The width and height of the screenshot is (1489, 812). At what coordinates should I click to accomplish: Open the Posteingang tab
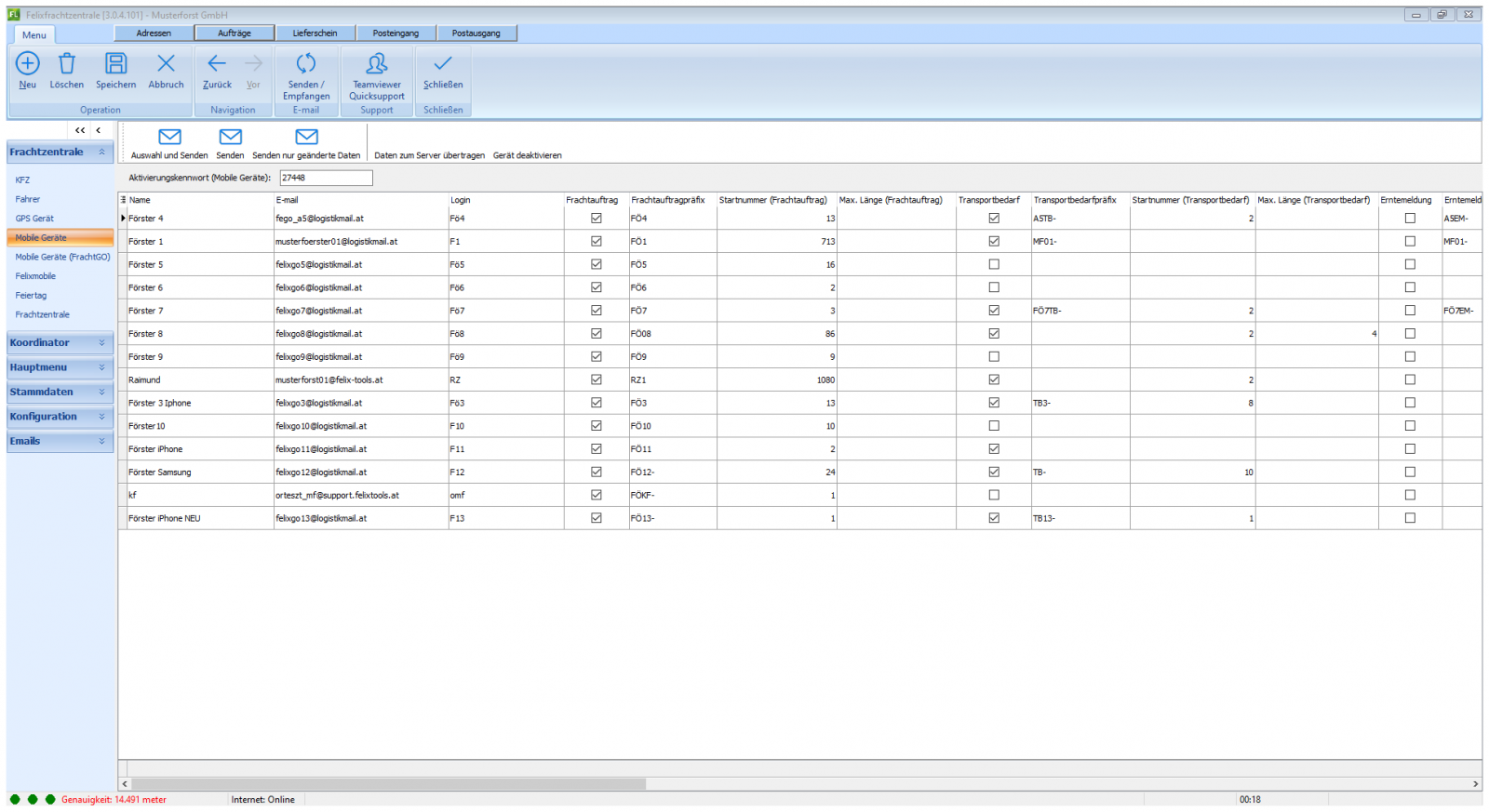click(x=396, y=33)
